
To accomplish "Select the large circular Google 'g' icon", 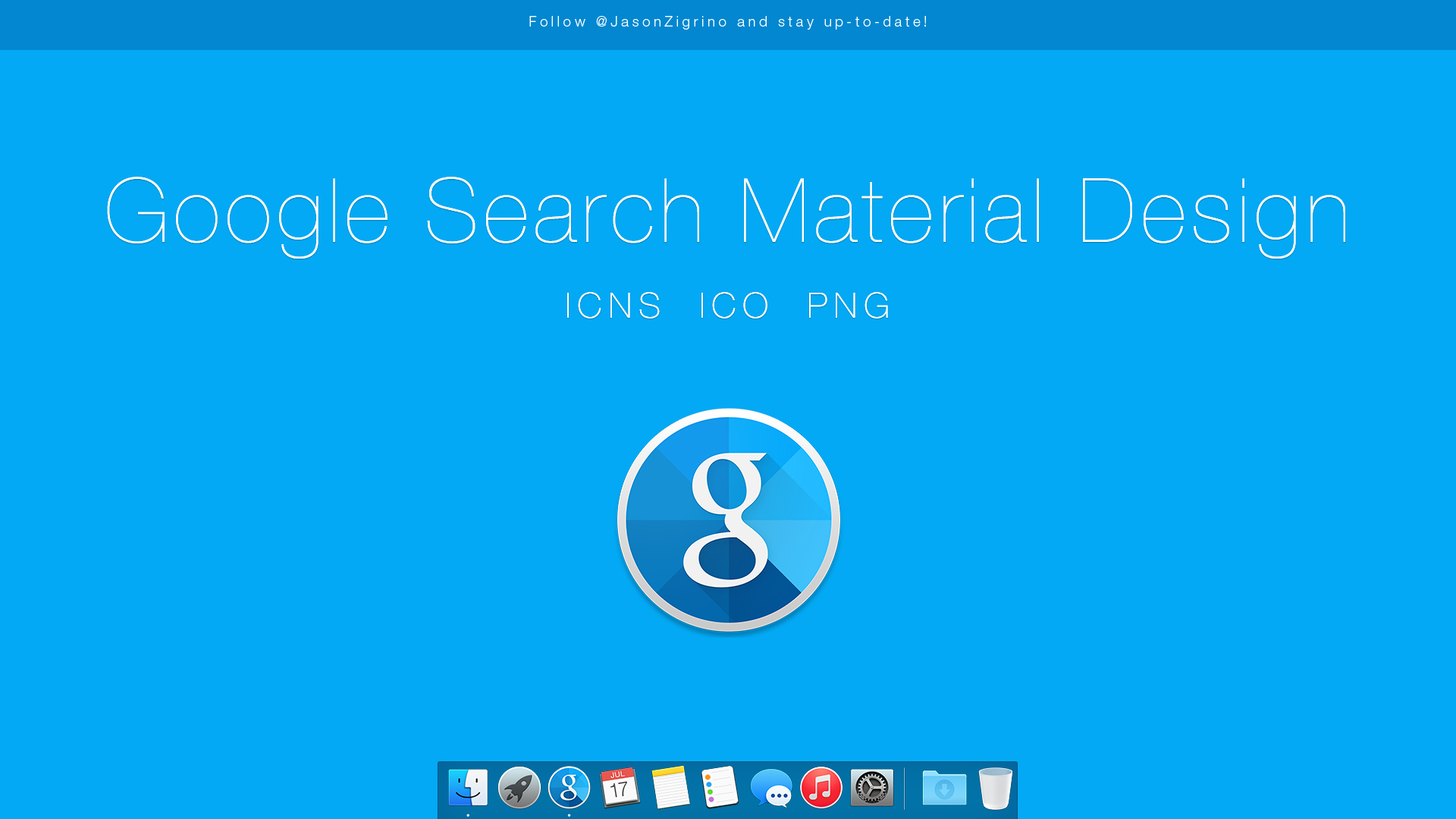I will point(728,520).
